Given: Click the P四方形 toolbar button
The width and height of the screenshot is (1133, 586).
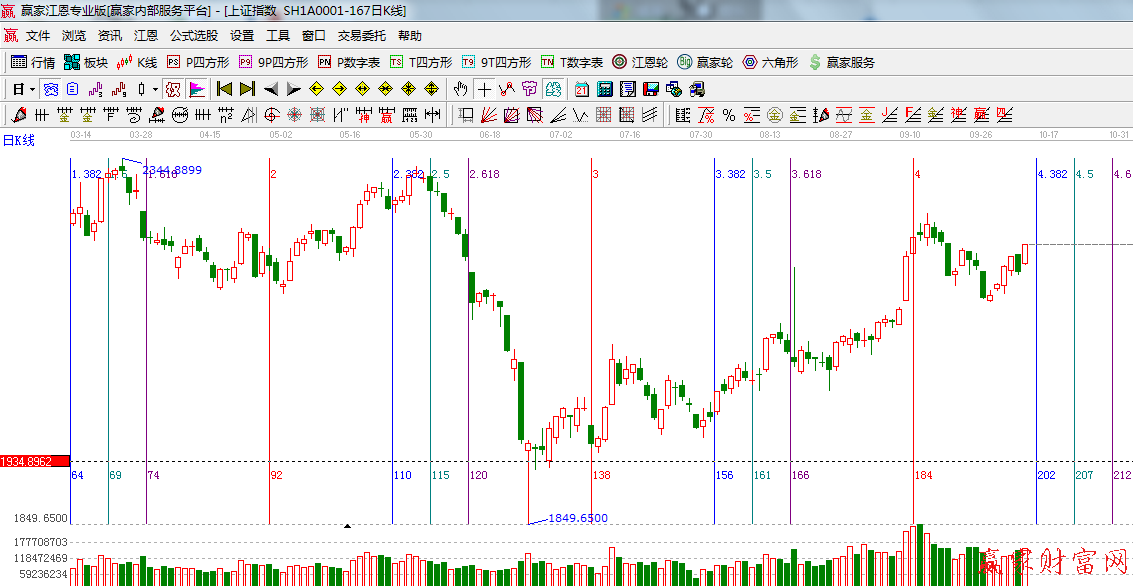Looking at the screenshot, I should 198,62.
